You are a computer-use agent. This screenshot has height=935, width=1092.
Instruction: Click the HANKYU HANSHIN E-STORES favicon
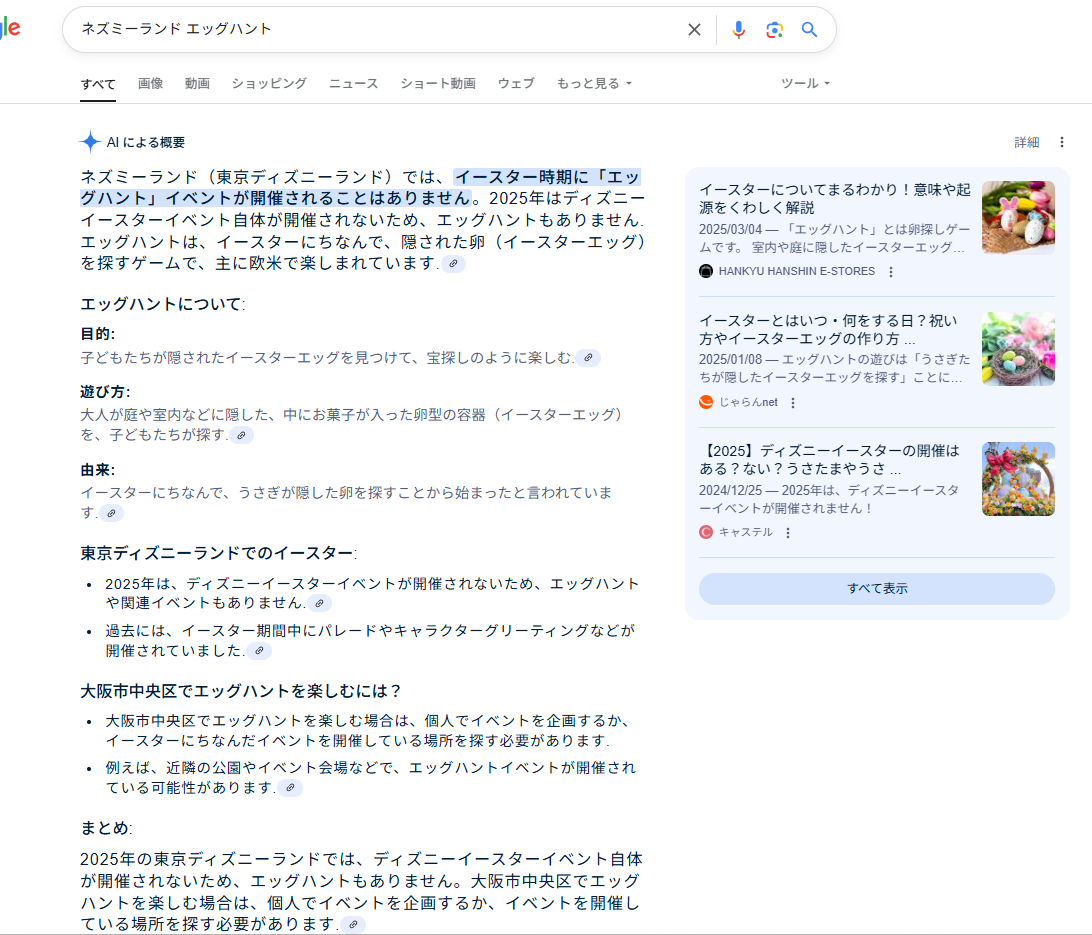(x=705, y=271)
